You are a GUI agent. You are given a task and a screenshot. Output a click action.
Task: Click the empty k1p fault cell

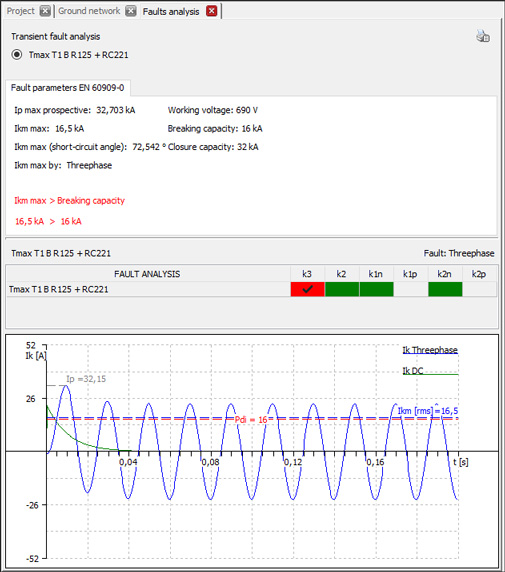[411, 289]
